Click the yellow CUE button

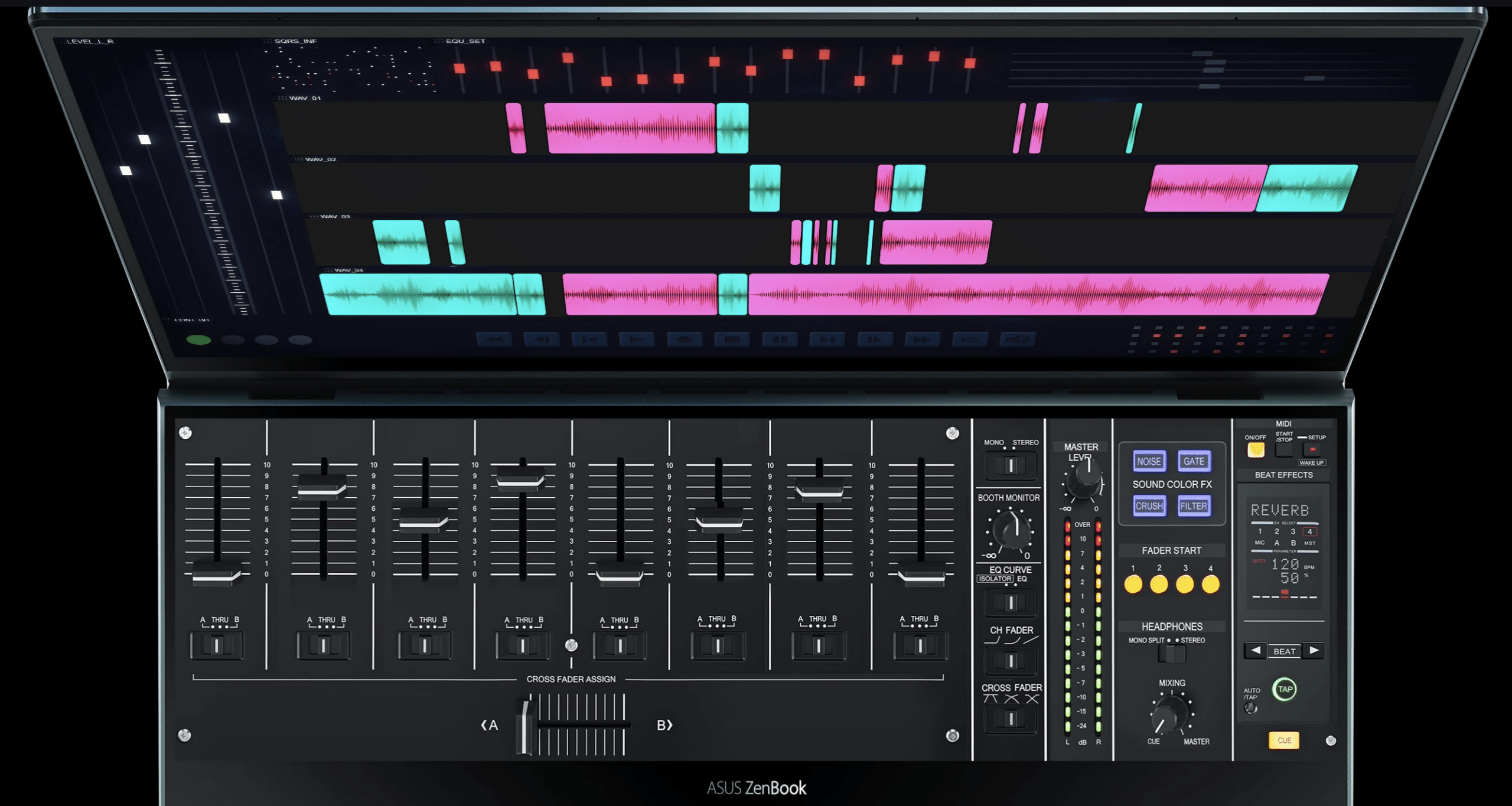tap(1284, 740)
